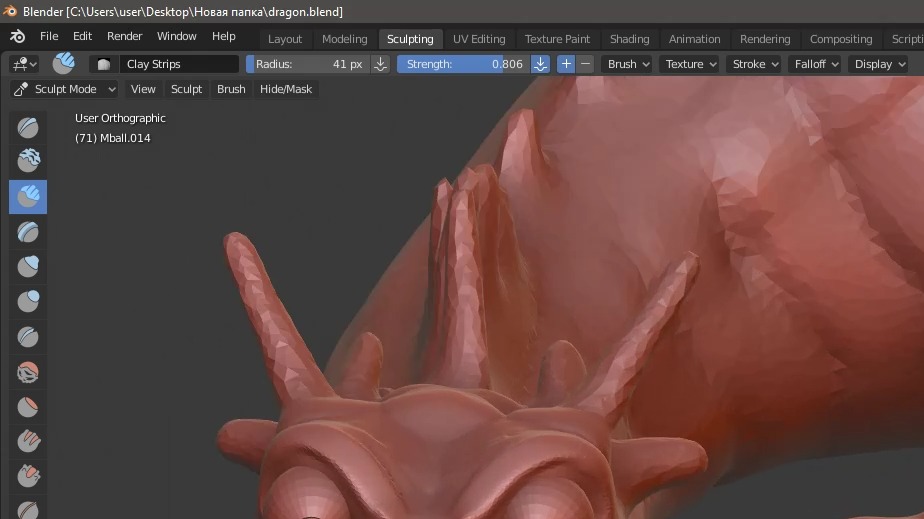Image resolution: width=924 pixels, height=519 pixels.
Task: Select the Blob brush tool
Action: 28,302
